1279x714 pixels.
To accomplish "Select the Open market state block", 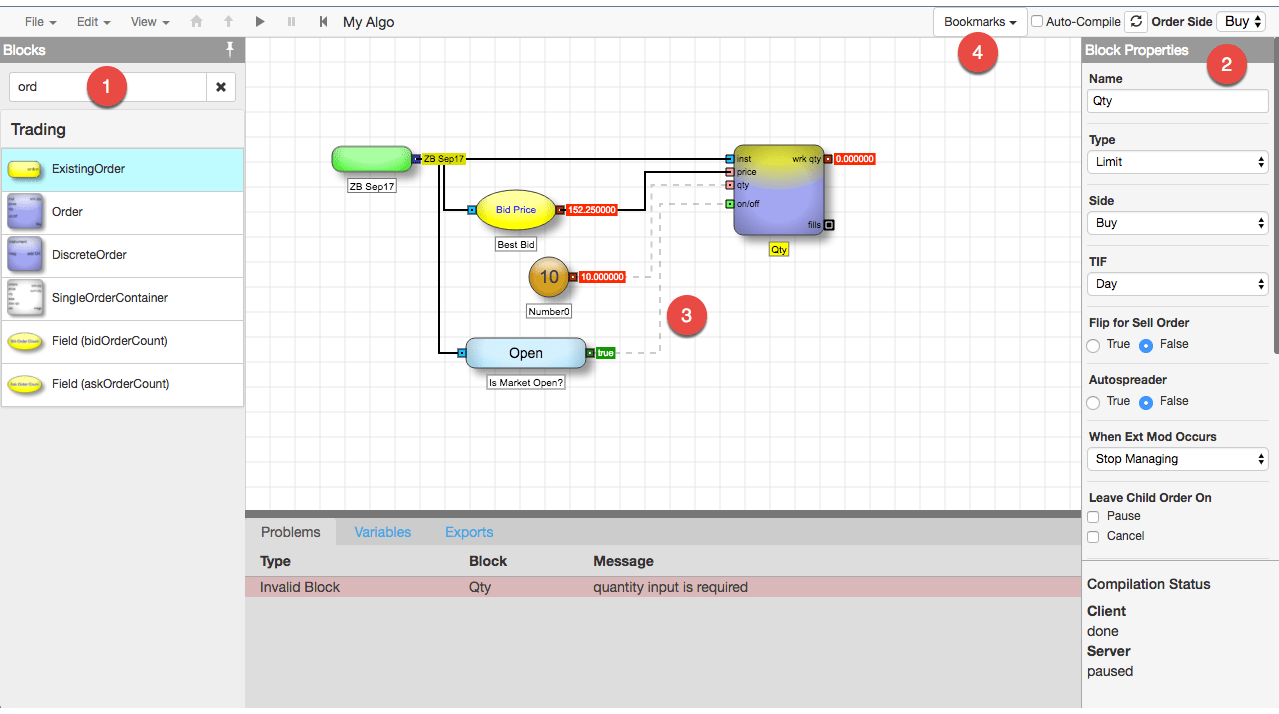I will click(526, 353).
